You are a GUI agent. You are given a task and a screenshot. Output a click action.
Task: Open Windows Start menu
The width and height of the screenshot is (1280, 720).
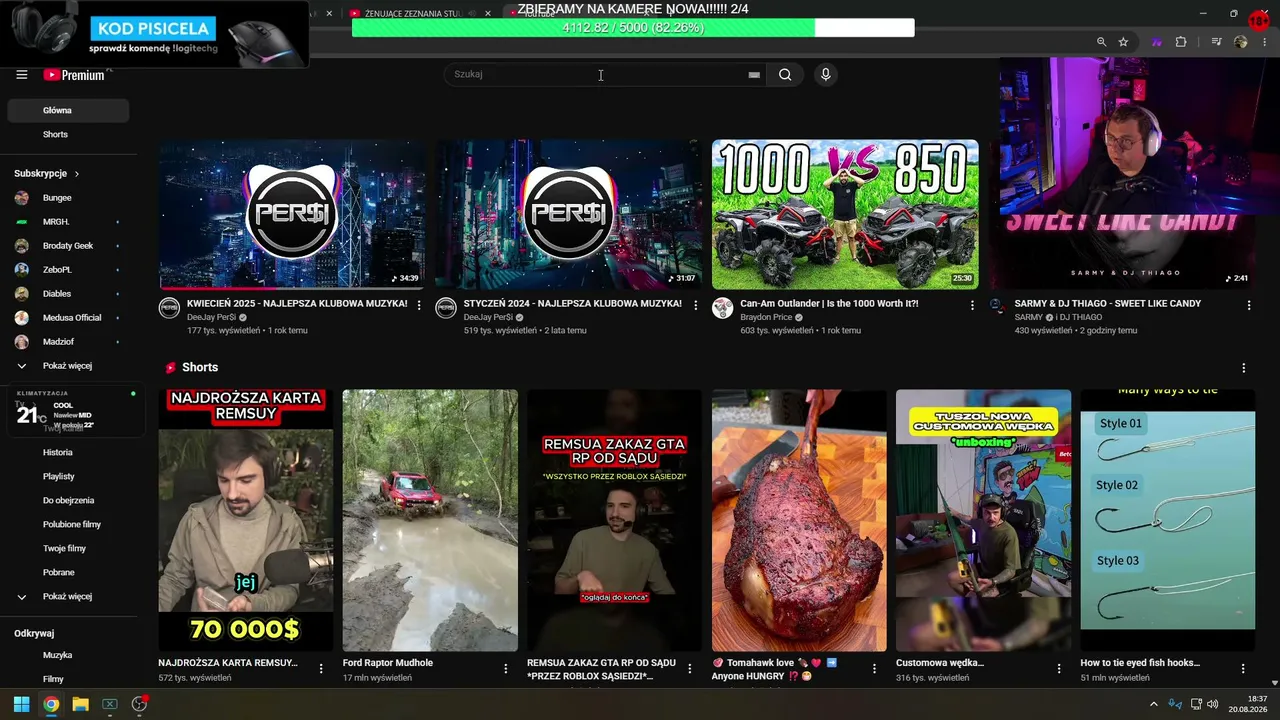[x=21, y=704]
